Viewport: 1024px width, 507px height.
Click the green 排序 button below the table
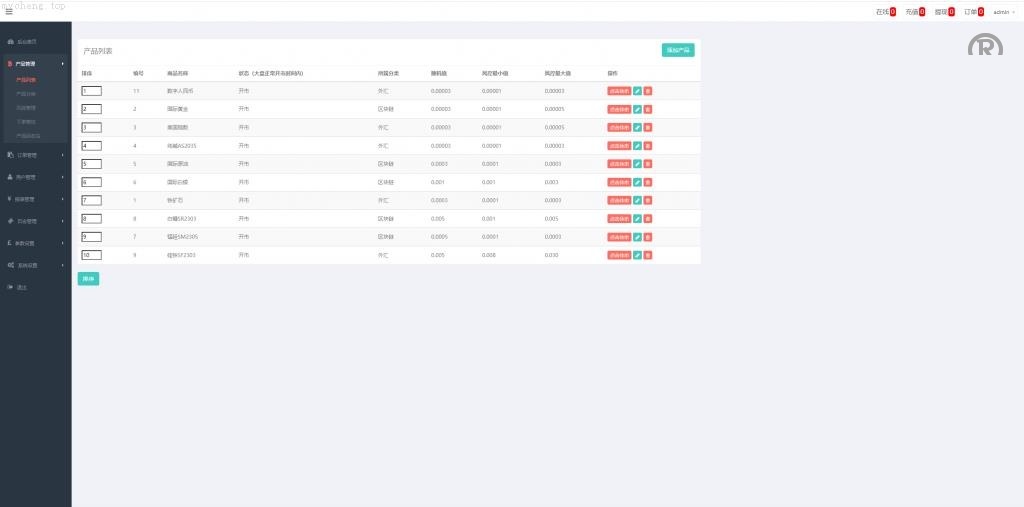click(88, 279)
